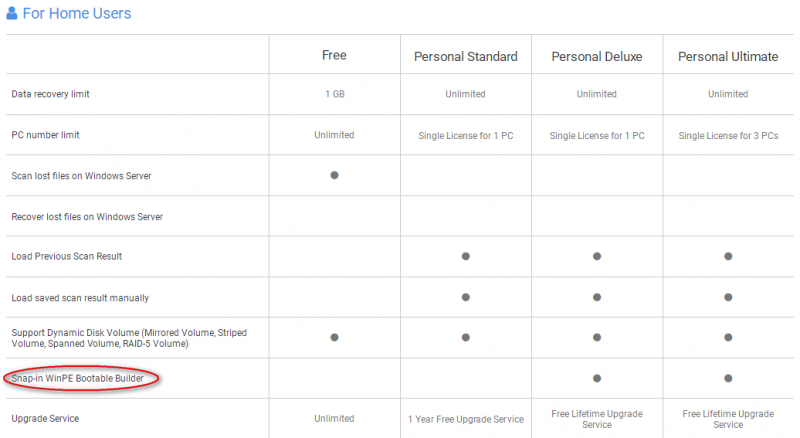
Task: Click Personal Ultimate dot for Load Previous Scan Result
Action: 728,256
